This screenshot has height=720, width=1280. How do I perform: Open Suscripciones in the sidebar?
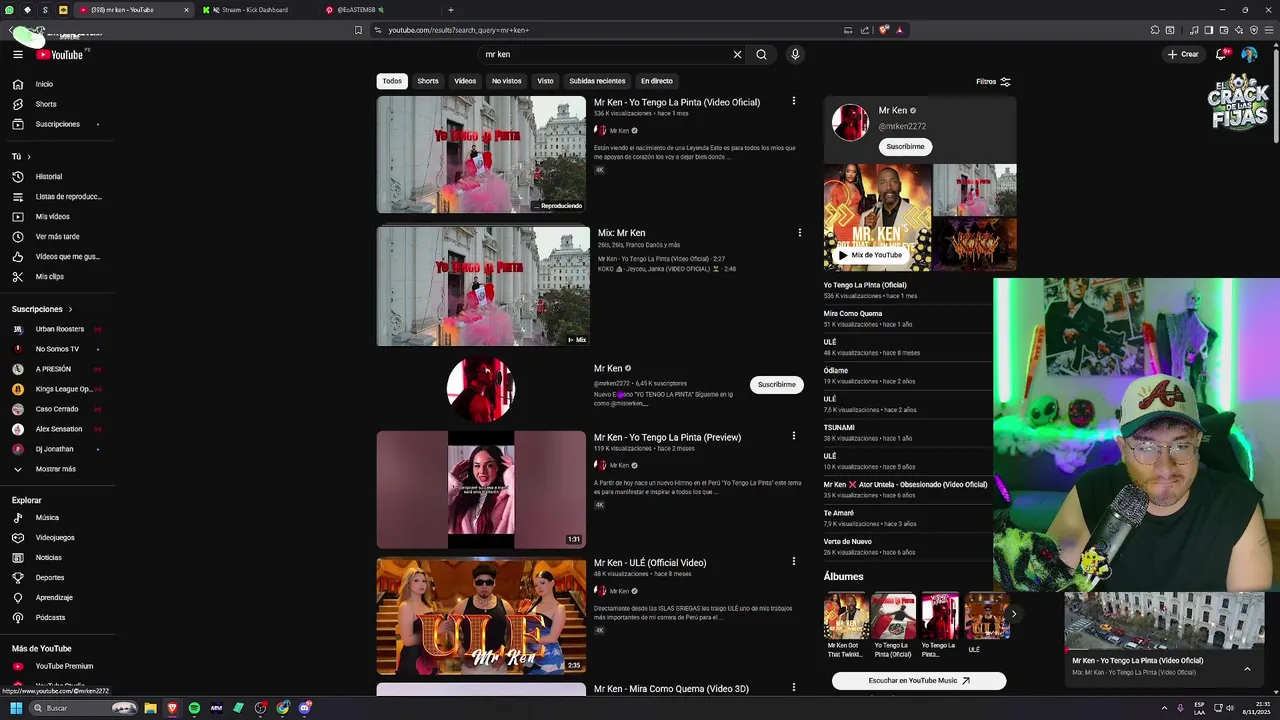(x=56, y=124)
